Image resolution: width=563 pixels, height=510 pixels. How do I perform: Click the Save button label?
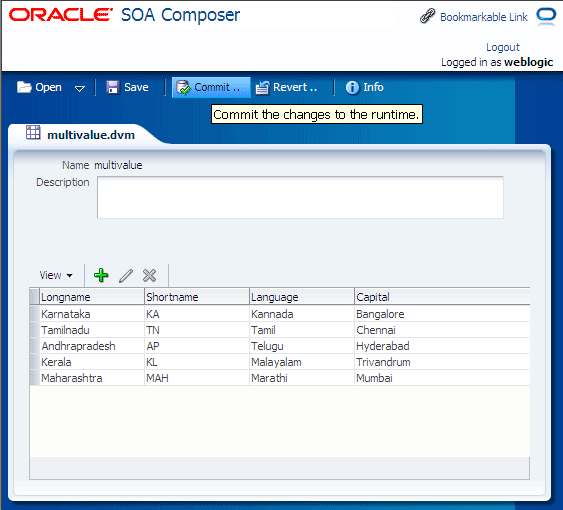click(x=136, y=87)
